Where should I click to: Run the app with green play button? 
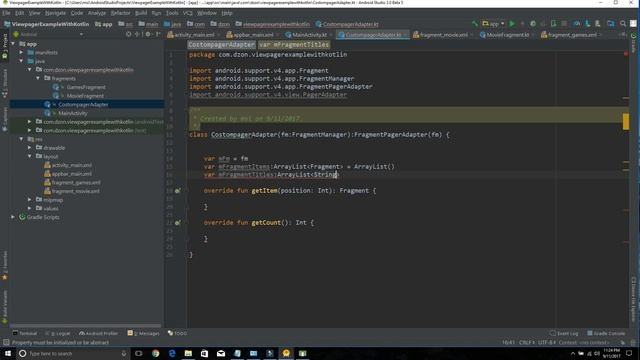coord(512,24)
